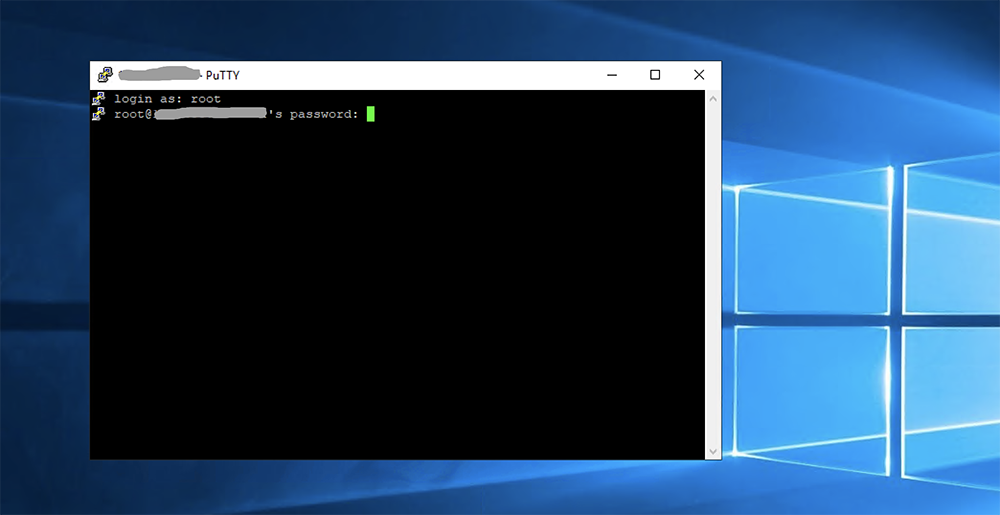
Task: Open PuTTY system menu icon in title bar
Action: [x=105, y=75]
